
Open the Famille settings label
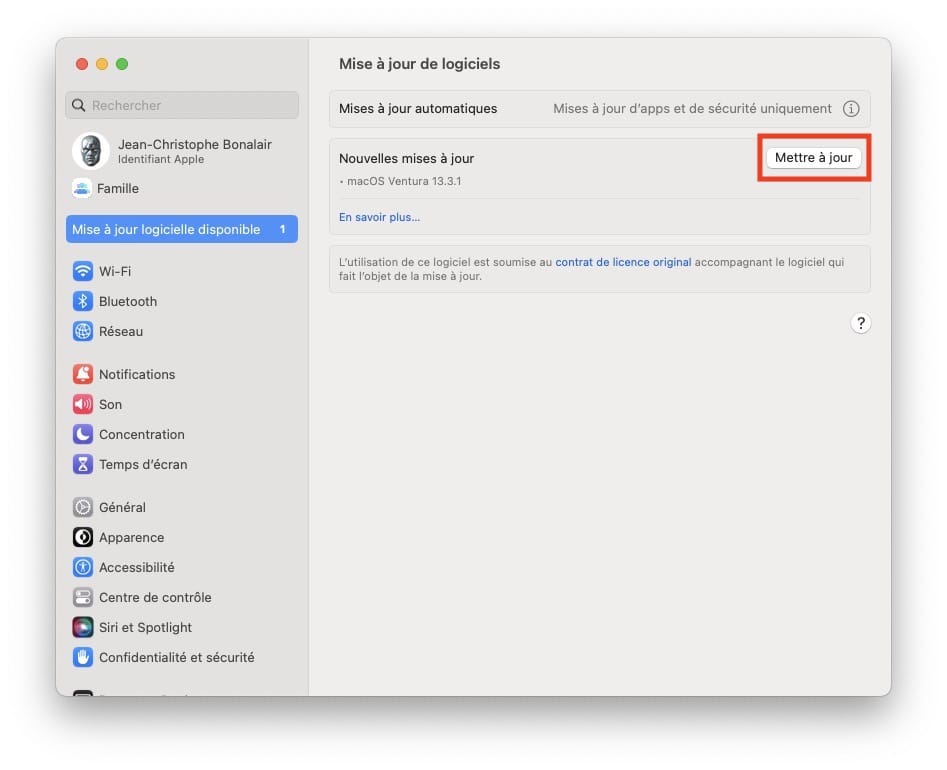click(118, 188)
